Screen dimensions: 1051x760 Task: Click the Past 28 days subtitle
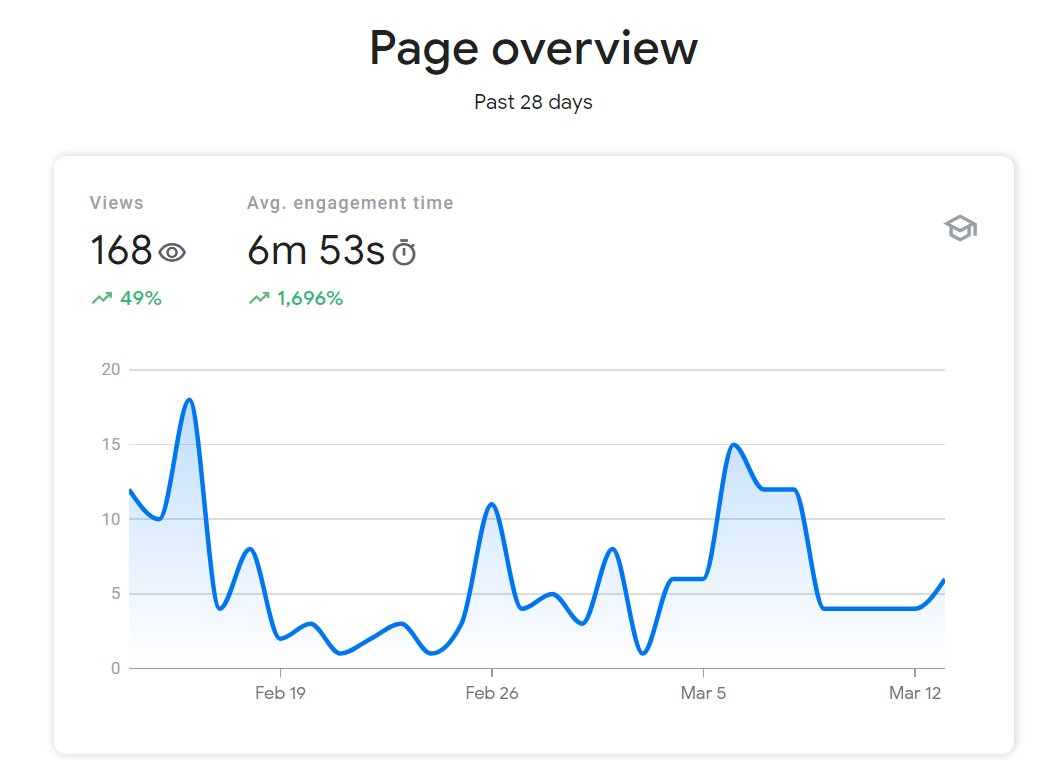pyautogui.click(x=534, y=102)
